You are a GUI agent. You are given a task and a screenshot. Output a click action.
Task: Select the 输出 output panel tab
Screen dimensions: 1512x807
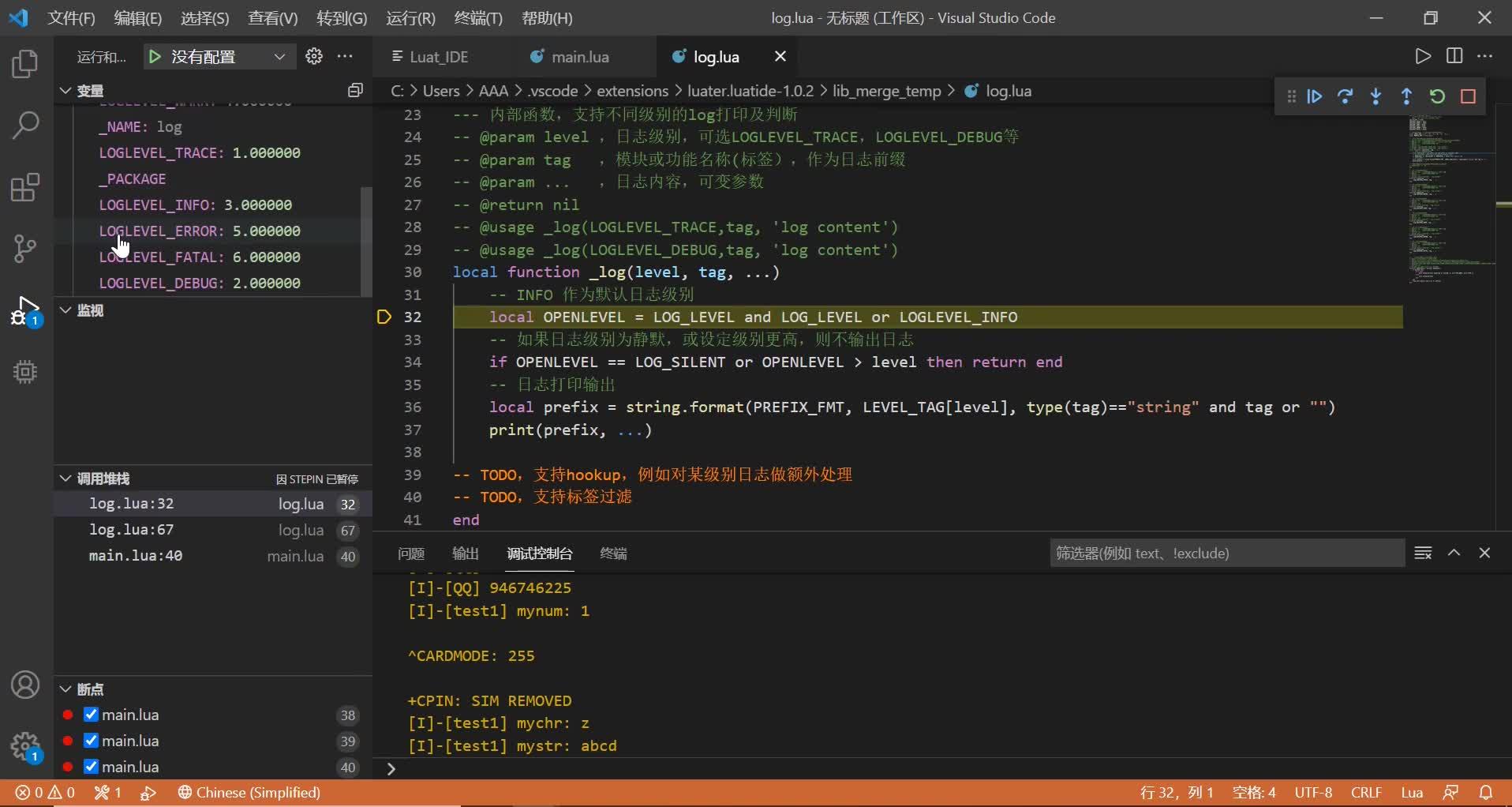466,554
